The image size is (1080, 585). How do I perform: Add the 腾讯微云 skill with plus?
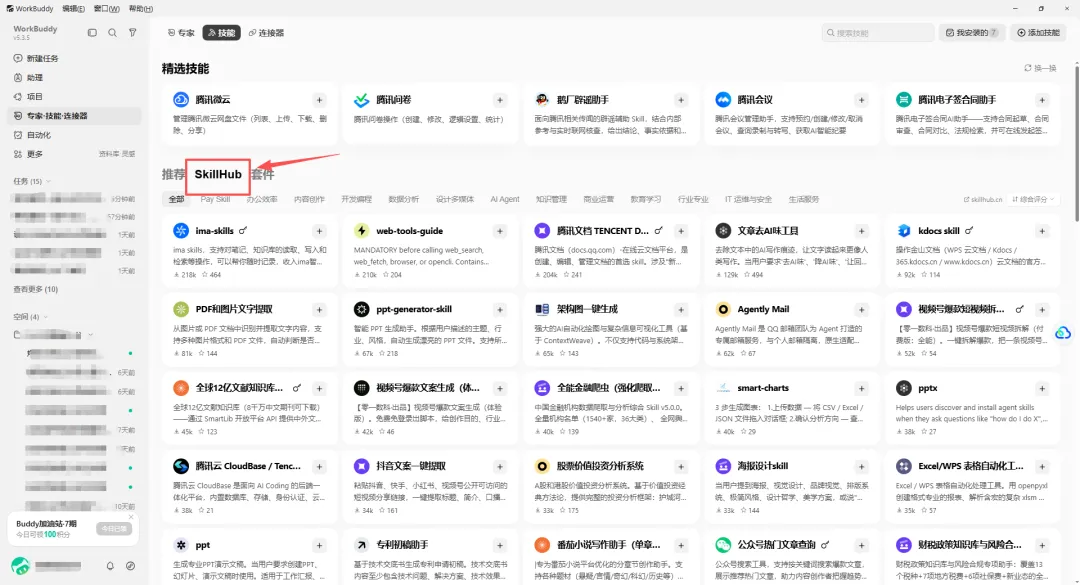pos(319,100)
